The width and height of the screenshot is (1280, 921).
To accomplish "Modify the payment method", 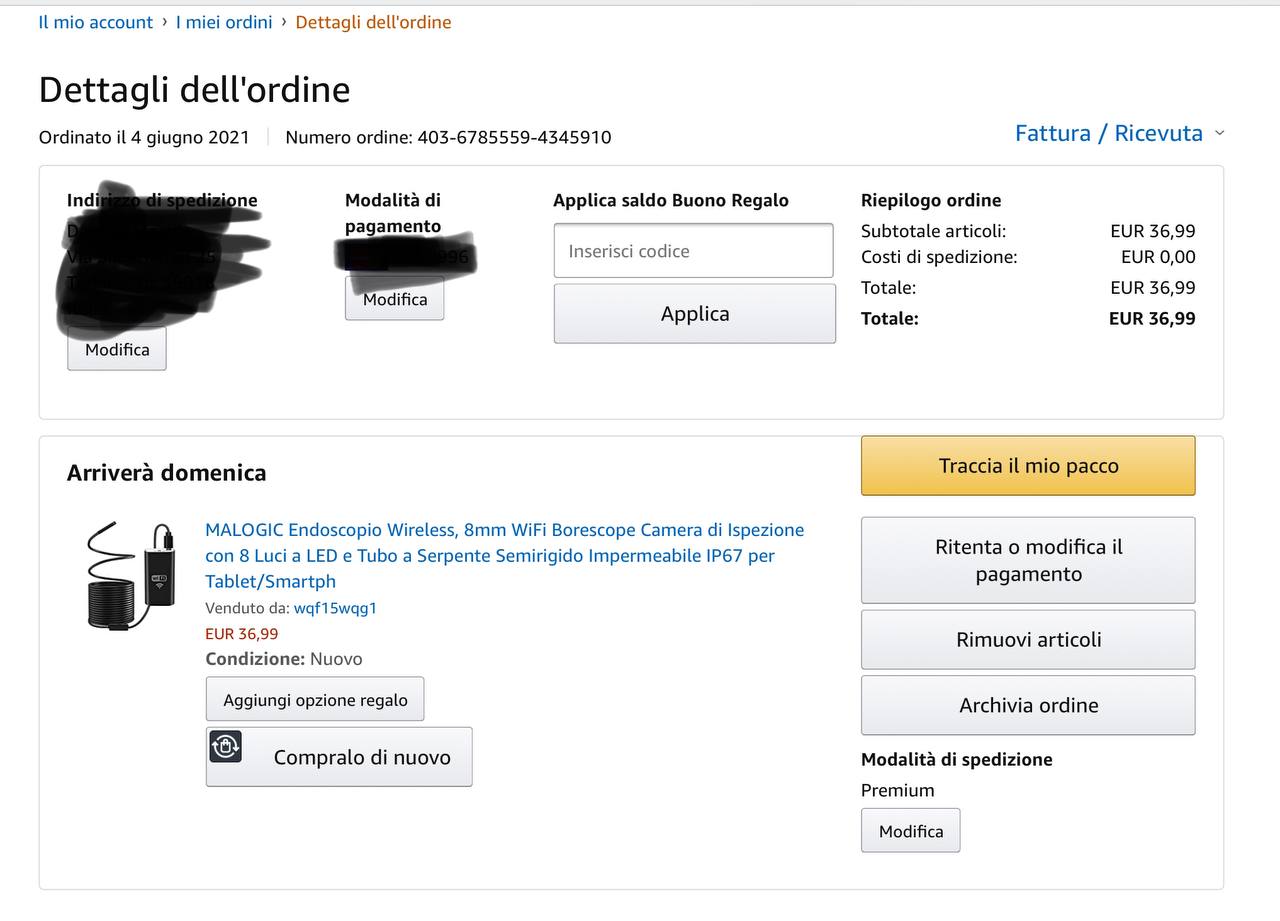I will coord(394,299).
